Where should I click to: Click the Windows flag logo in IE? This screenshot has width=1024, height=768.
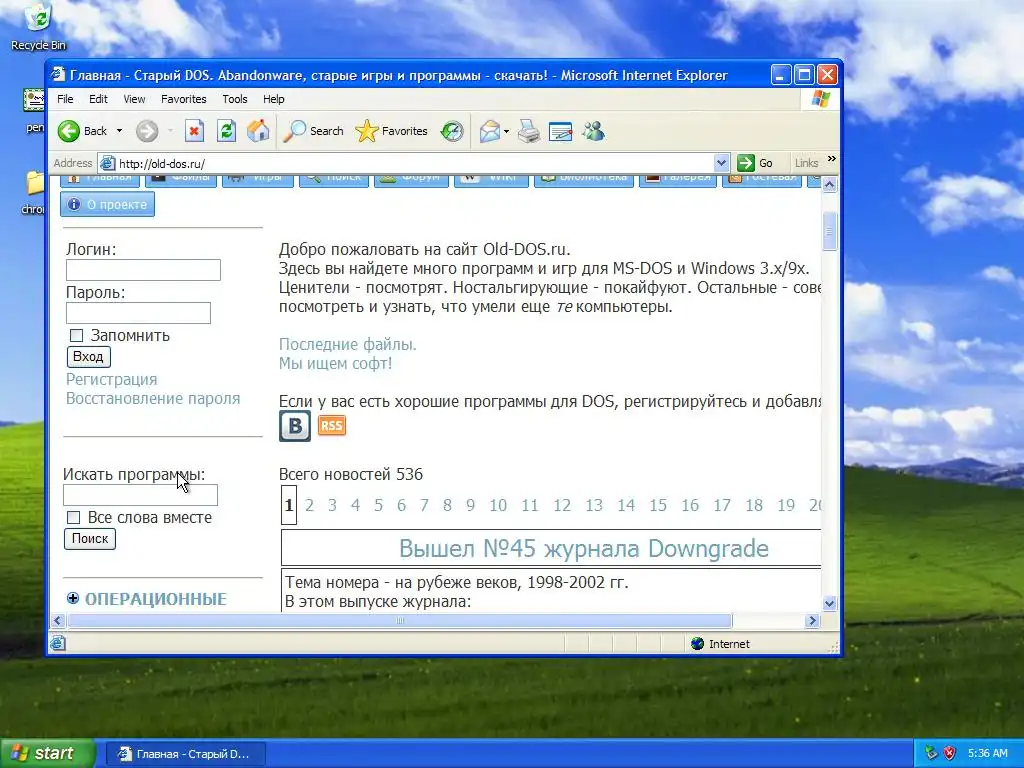(x=820, y=99)
